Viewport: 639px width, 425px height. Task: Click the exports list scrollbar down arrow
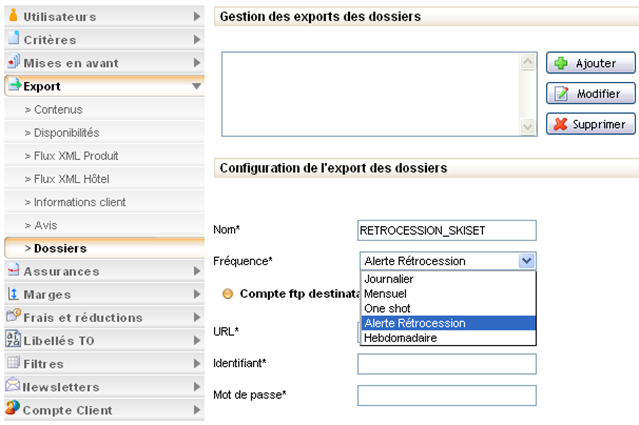point(528,128)
